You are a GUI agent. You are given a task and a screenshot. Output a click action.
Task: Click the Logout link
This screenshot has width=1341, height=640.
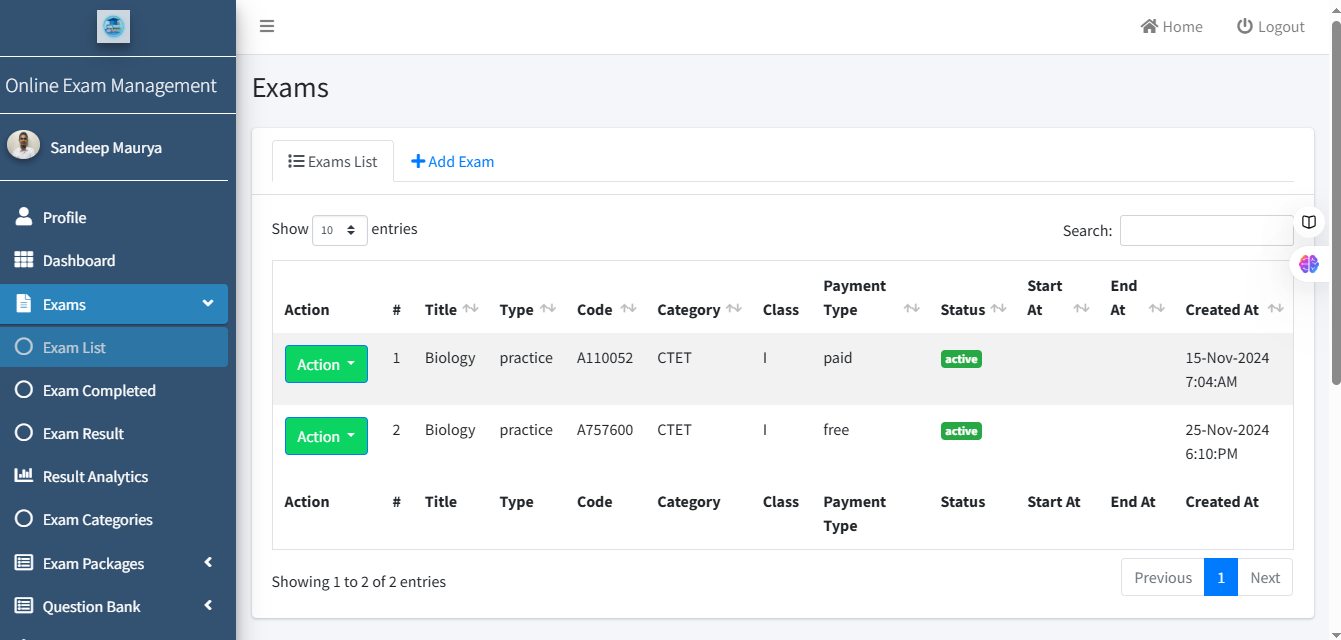(x=1271, y=27)
